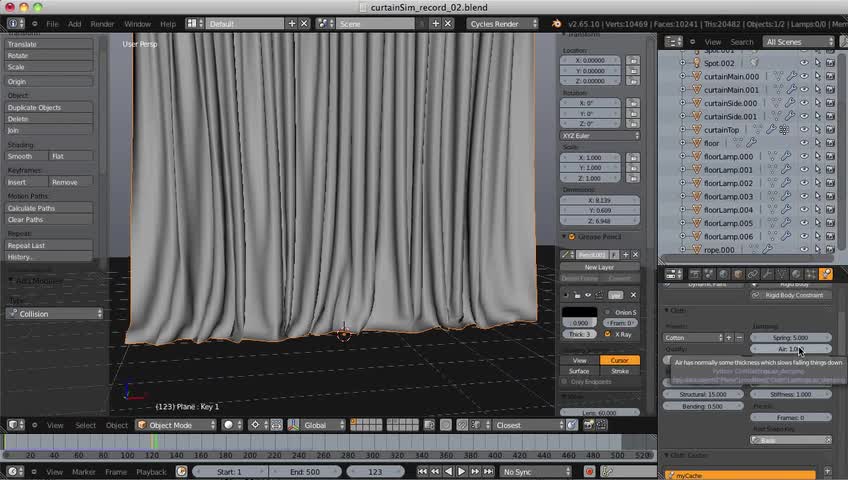
Task: Open the Closest snap target dropdown
Action: 528,425
